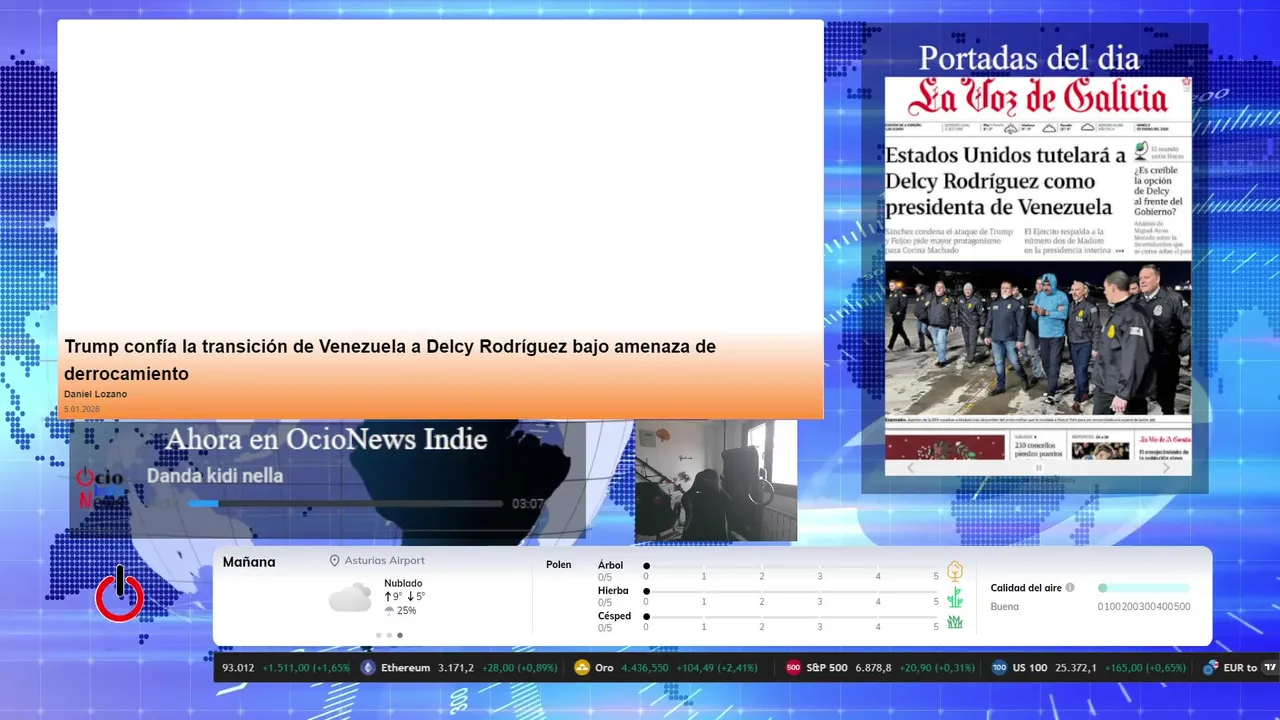The width and height of the screenshot is (1280, 720).
Task: Click the +28,00 (+0,89%) Ethereum change
Action: pyautogui.click(x=519, y=668)
